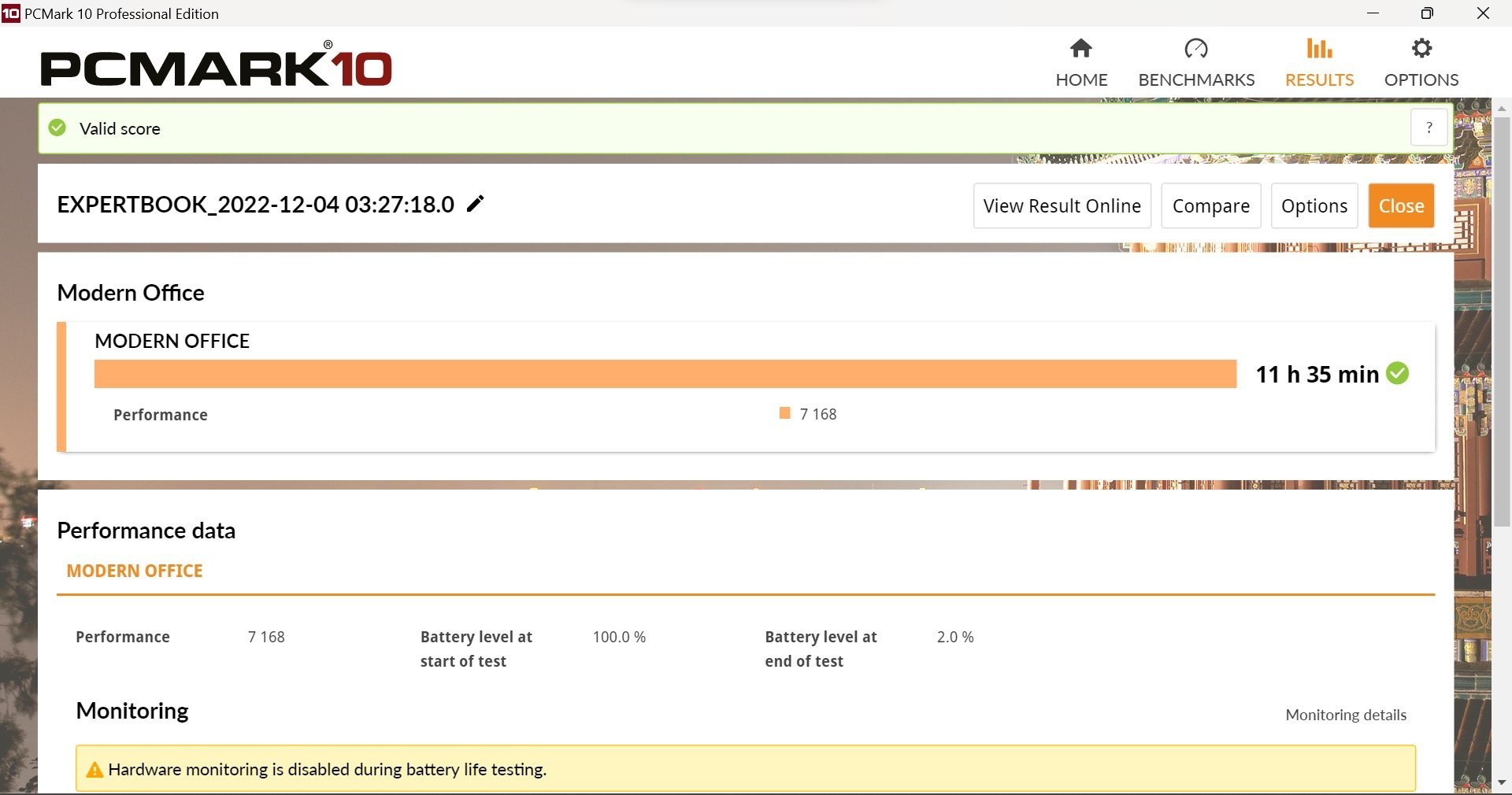Restore down the PCMark window
Image resolution: width=1512 pixels, height=795 pixels.
tap(1427, 13)
